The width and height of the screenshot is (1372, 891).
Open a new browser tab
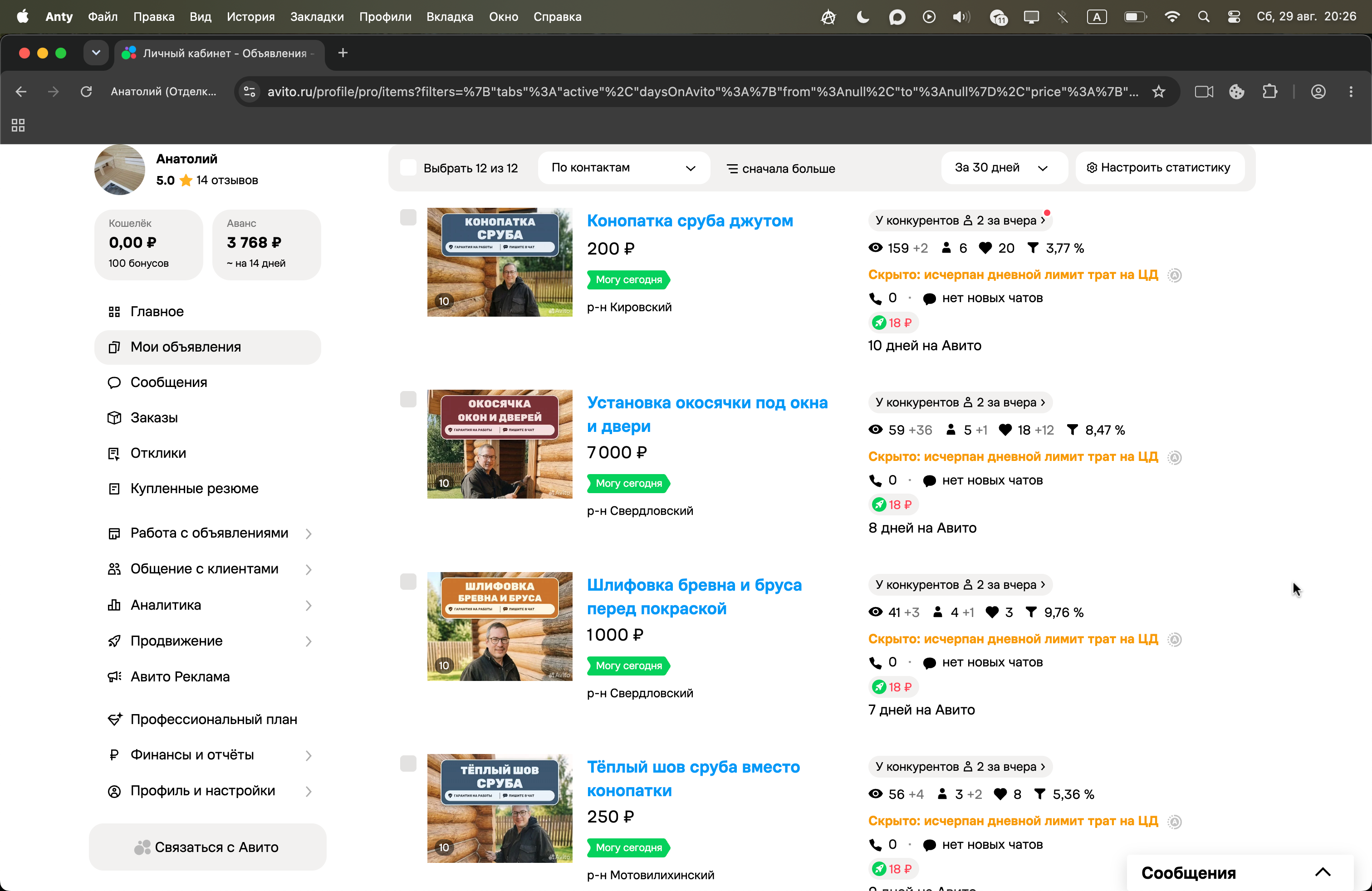point(343,53)
